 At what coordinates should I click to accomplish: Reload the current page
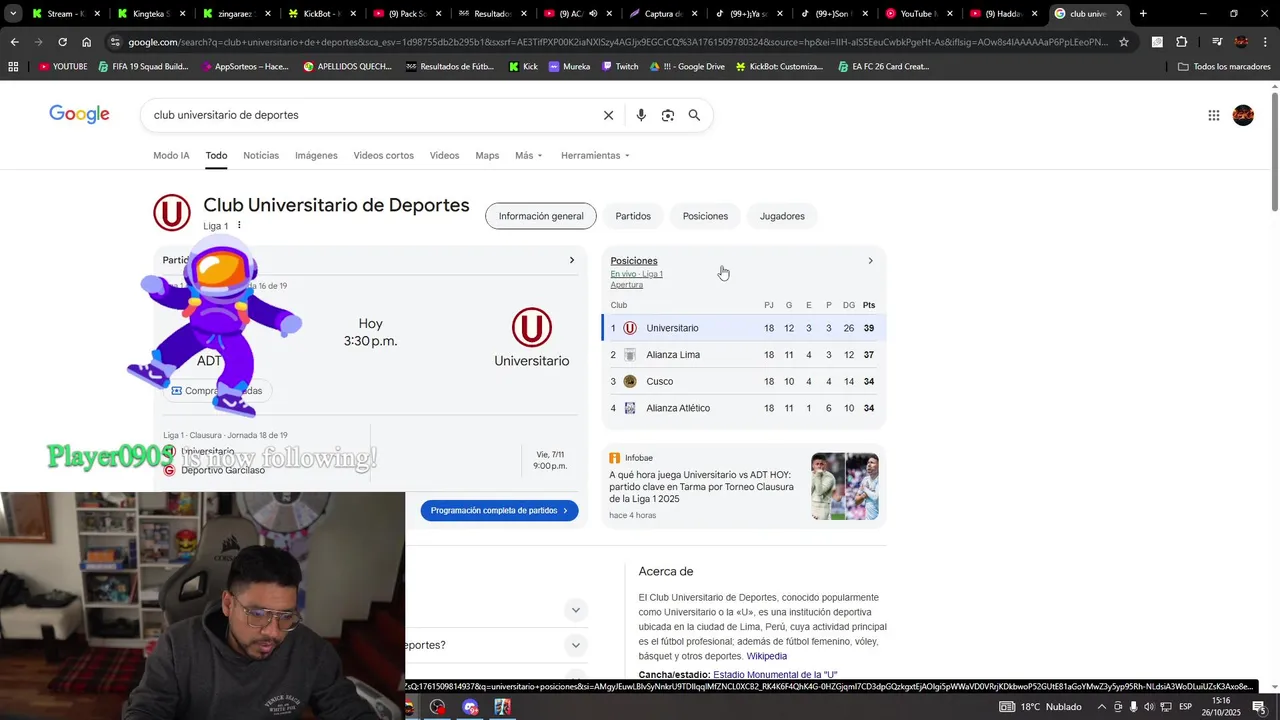(62, 42)
